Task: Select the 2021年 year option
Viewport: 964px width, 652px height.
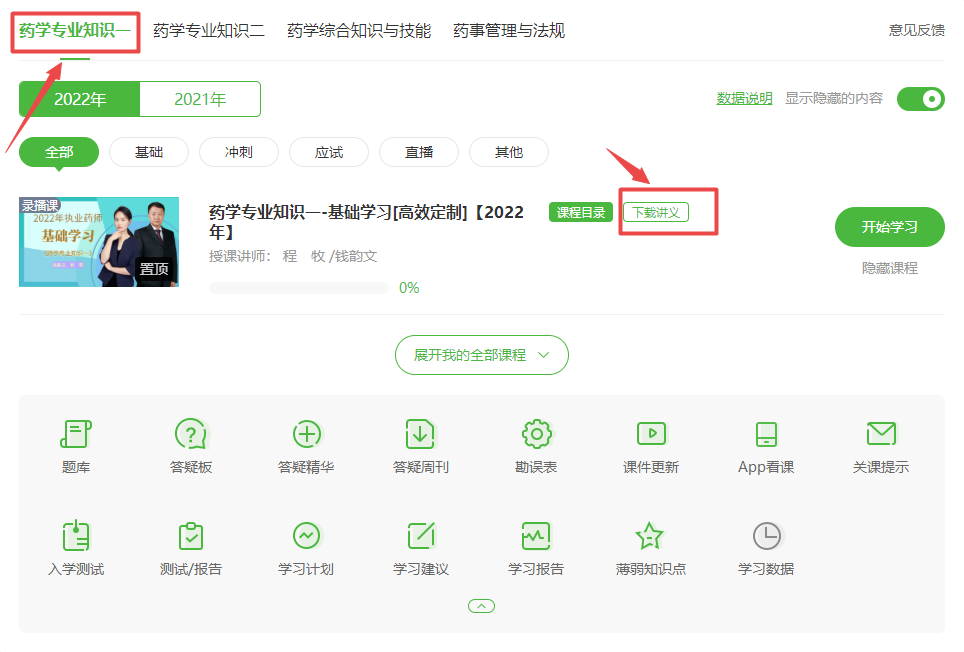Action: [200, 99]
